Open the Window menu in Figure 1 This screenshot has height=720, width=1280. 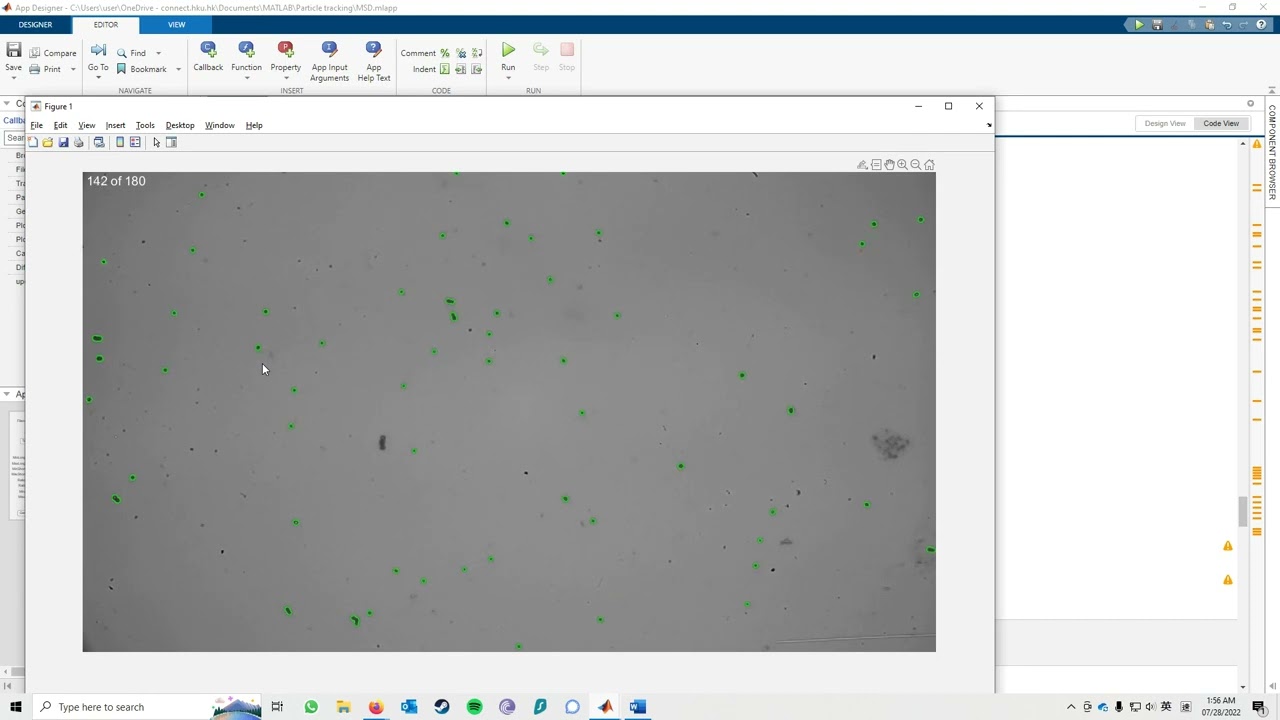point(220,125)
